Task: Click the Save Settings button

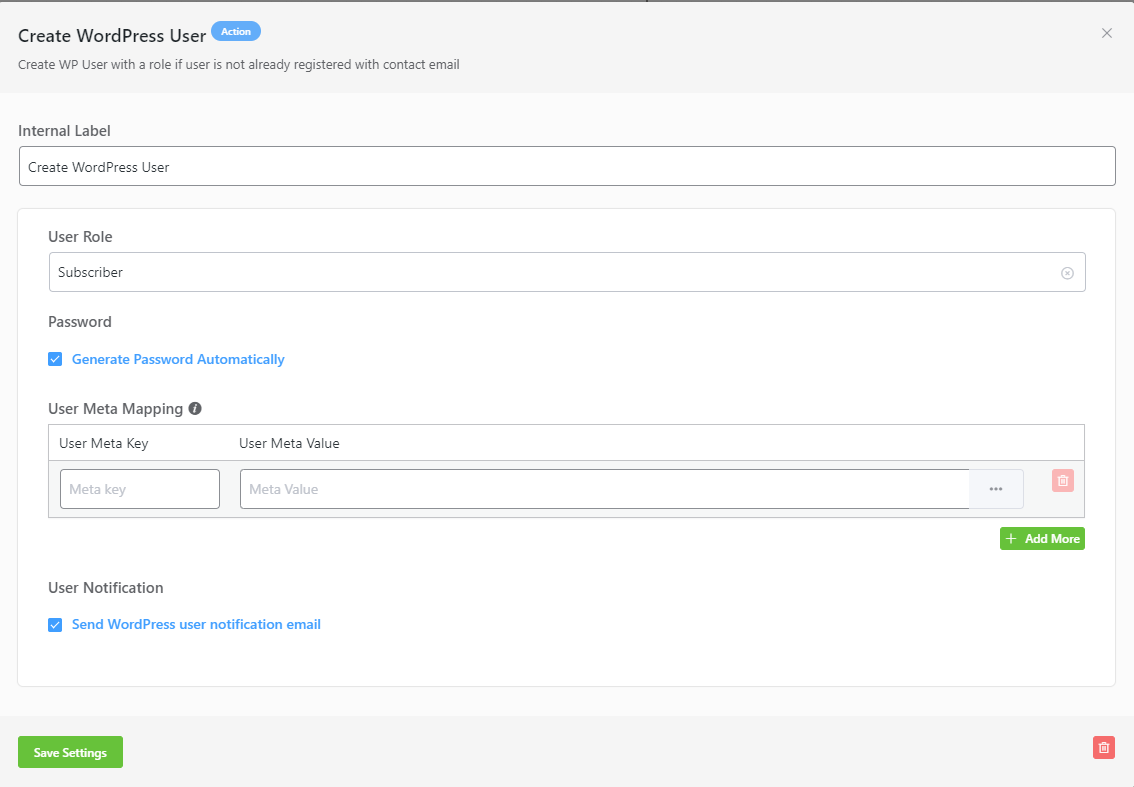Action: pyautogui.click(x=70, y=752)
